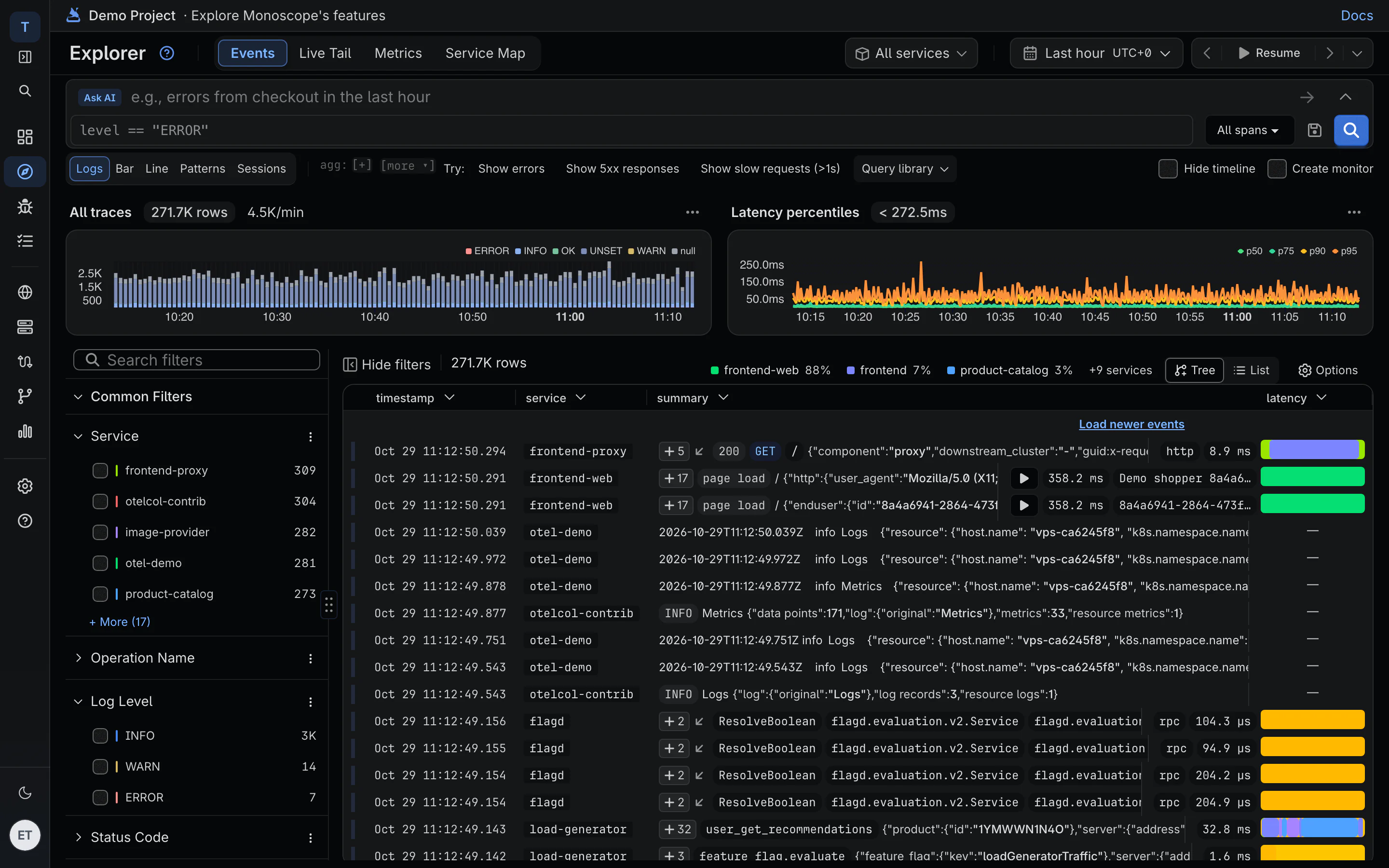This screenshot has width=1389, height=868.
Task: Check the frontend-proxy service filter
Action: (100, 471)
